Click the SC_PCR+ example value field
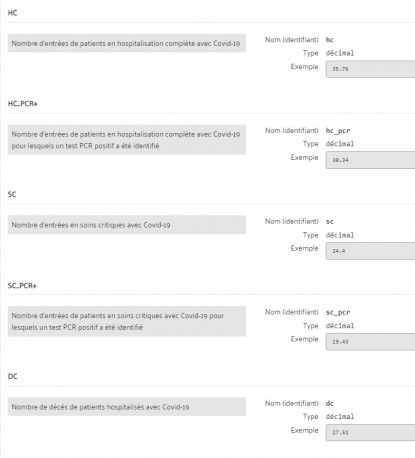Image resolution: width=415 pixels, height=458 pixels. point(370,342)
